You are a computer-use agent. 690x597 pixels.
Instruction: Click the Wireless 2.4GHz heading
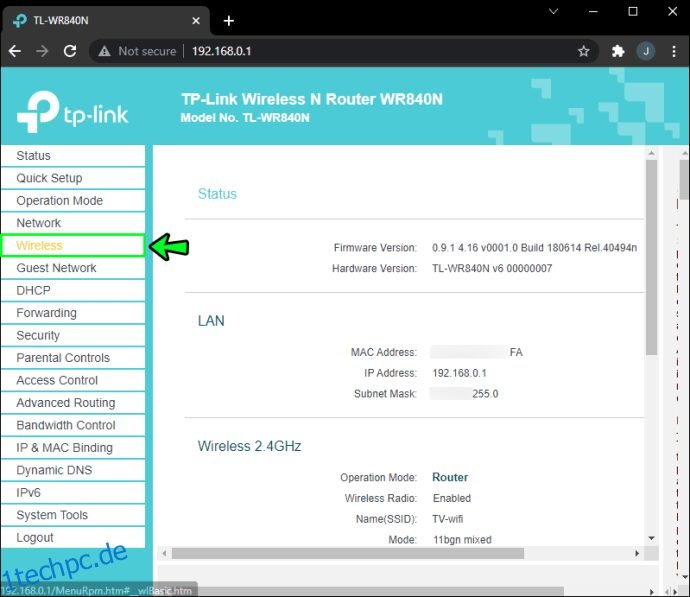click(x=250, y=446)
